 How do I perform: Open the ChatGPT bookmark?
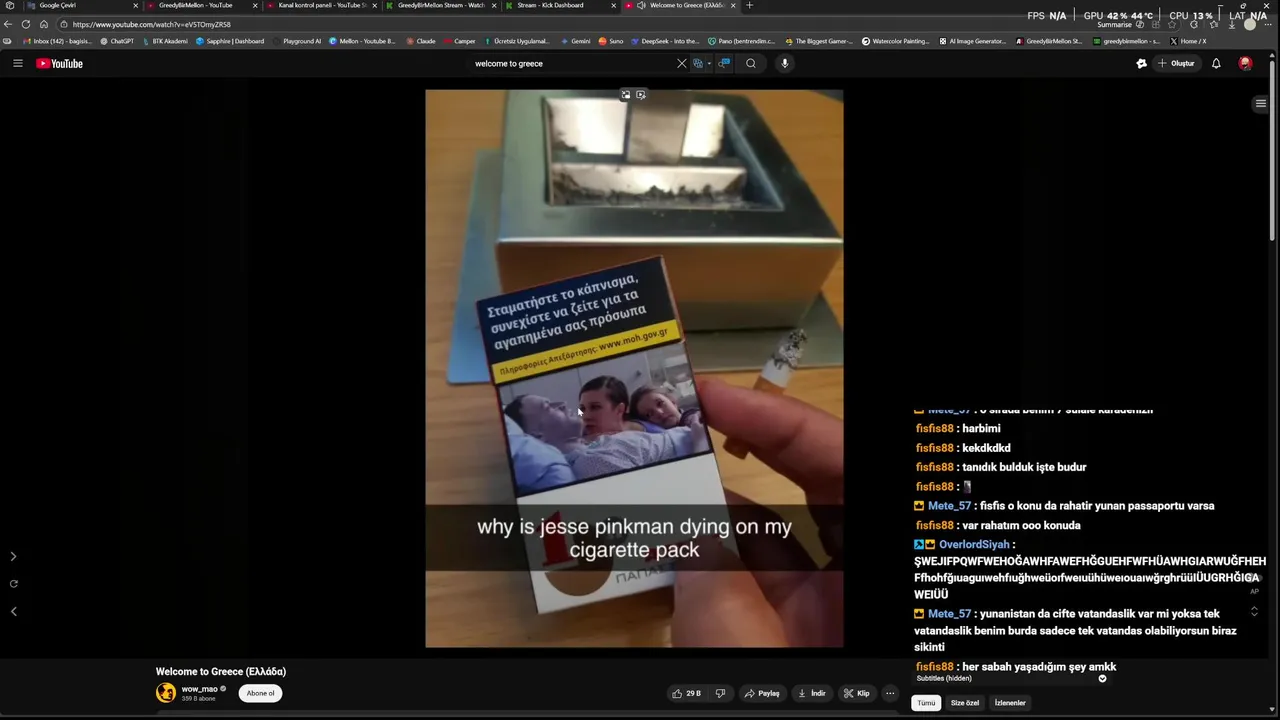point(117,41)
